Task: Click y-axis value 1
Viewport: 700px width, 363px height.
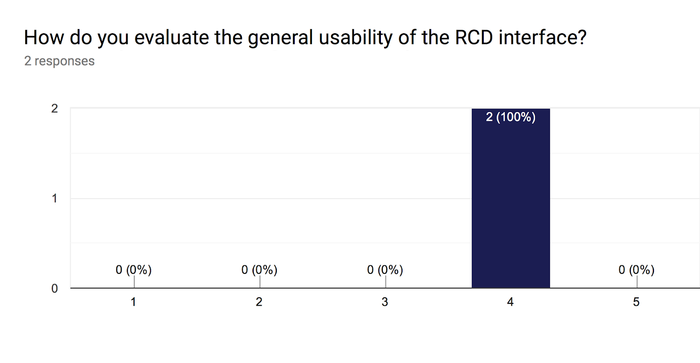Action: [54, 198]
